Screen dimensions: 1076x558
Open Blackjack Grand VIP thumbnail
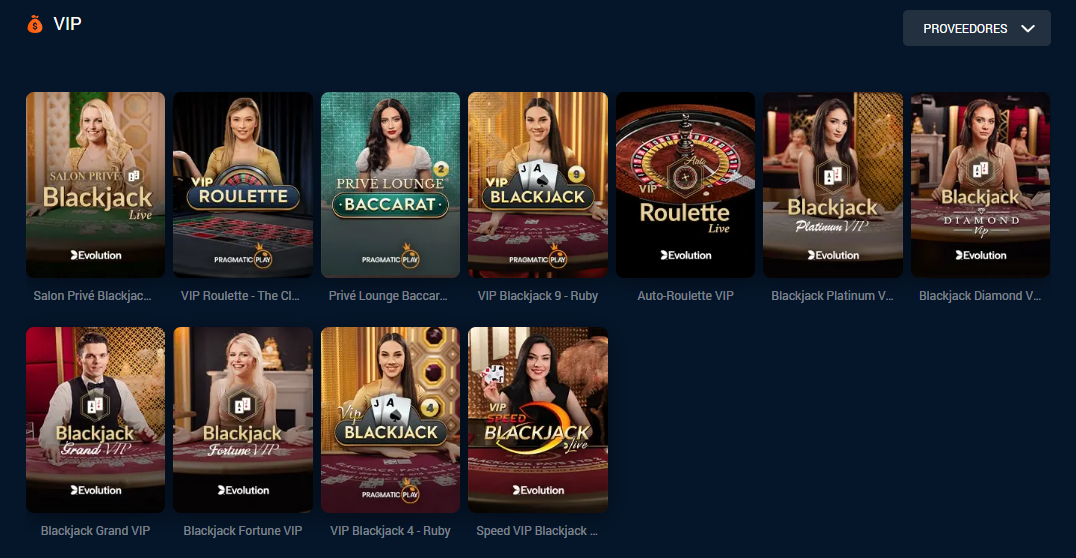(95, 419)
